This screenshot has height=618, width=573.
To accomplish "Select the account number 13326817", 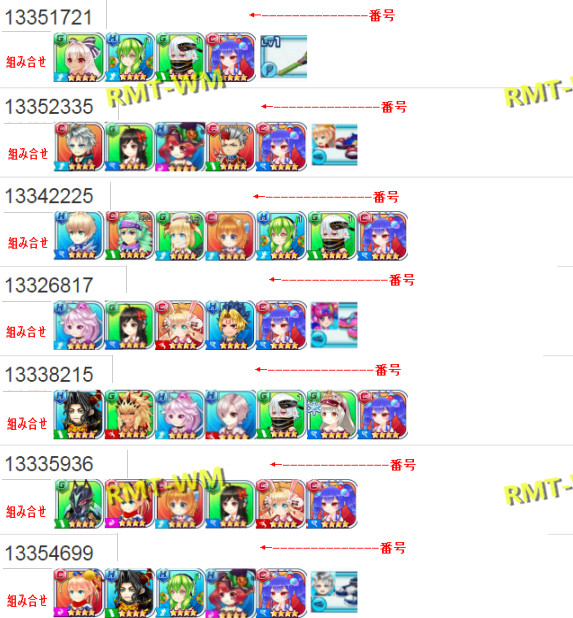I will [49, 285].
